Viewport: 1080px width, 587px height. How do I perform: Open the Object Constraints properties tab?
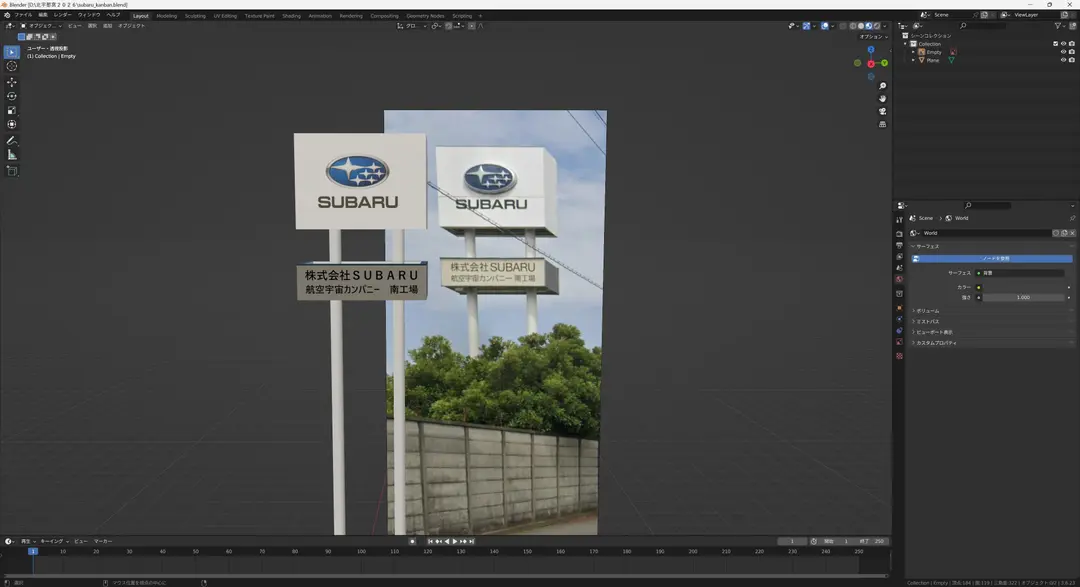[x=900, y=331]
